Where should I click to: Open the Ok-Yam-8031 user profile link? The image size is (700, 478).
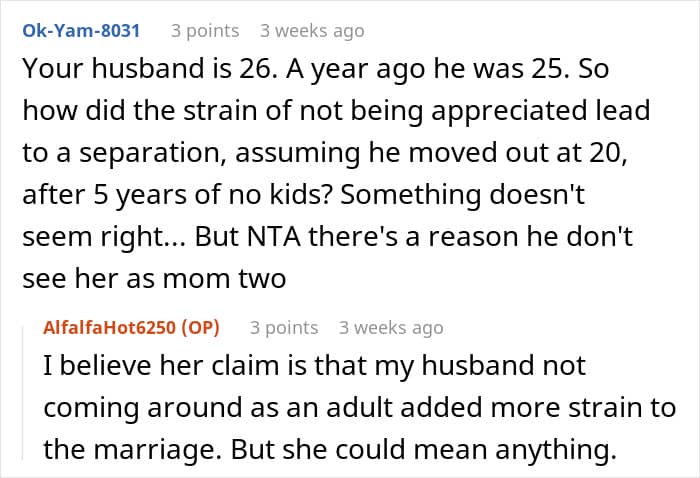tap(81, 31)
